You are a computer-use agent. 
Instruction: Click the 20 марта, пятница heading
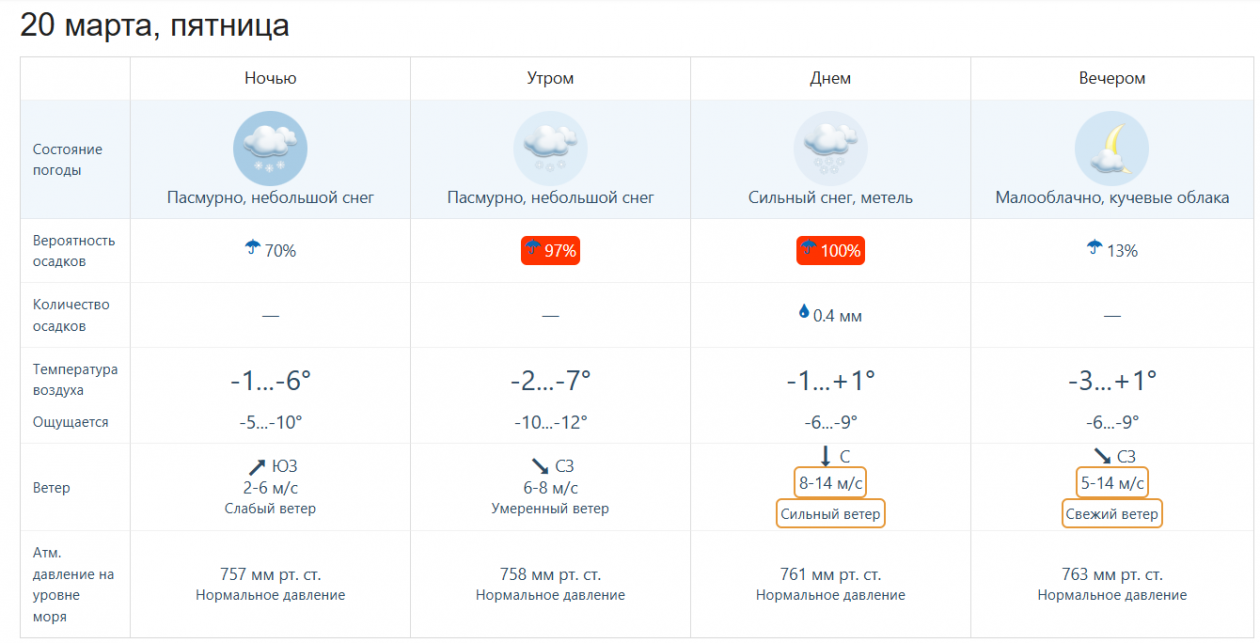[x=155, y=25]
